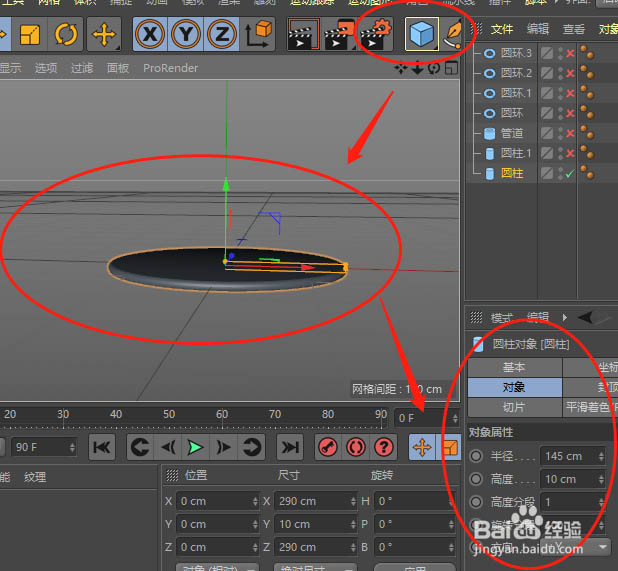The width and height of the screenshot is (618, 571).
Task: Toggle the X axis lock
Action: click(x=150, y=34)
